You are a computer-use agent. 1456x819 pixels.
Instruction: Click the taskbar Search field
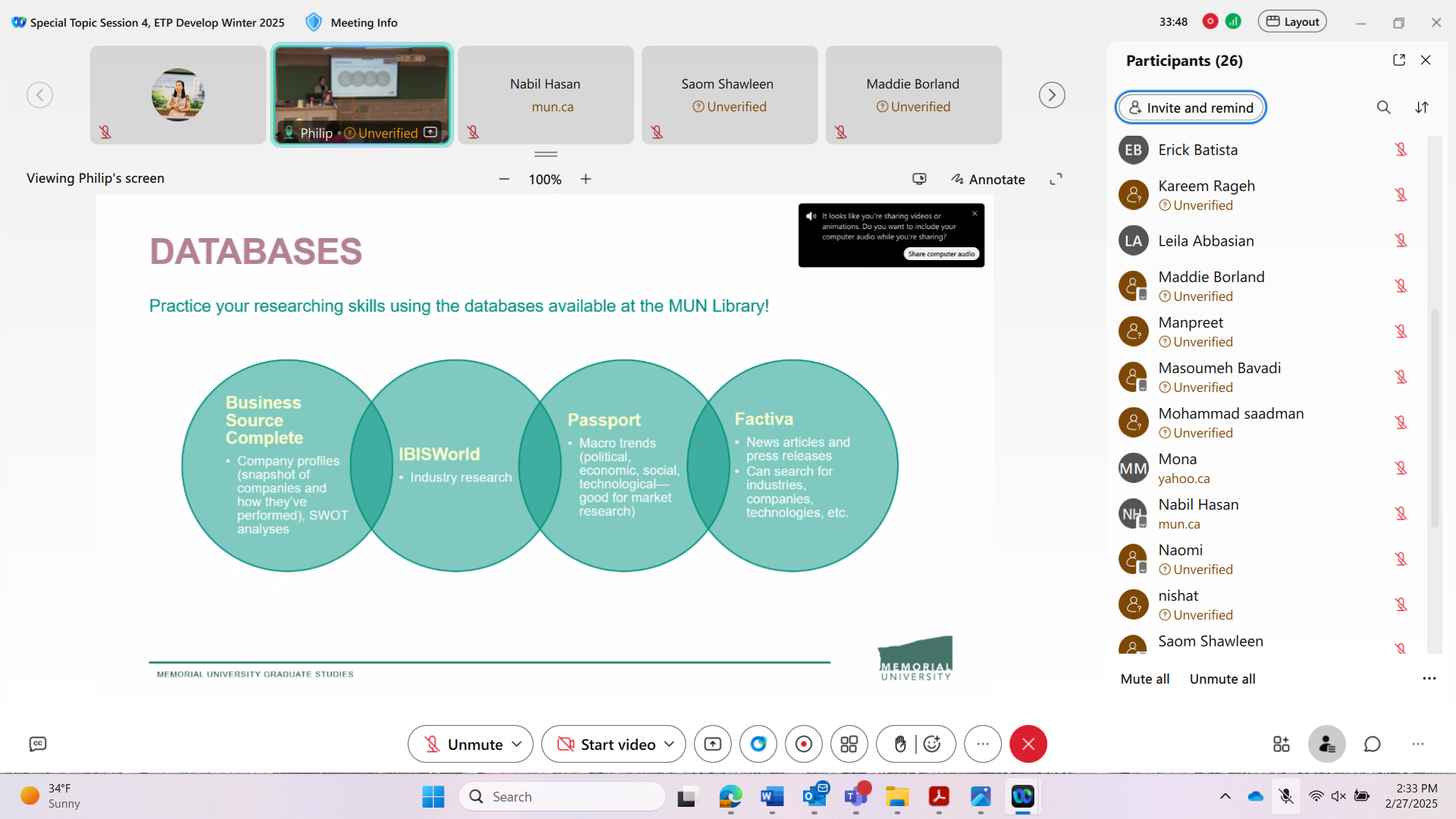pos(563,796)
